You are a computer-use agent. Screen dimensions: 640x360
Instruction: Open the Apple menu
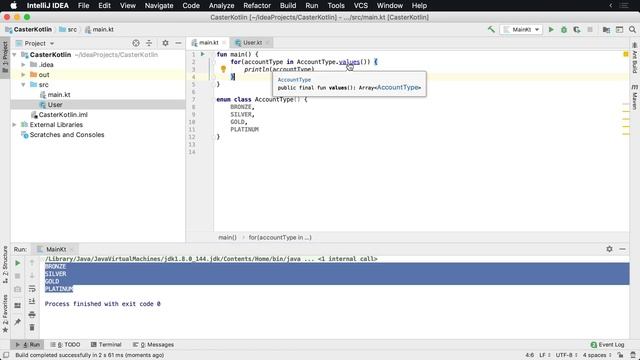pos(13,6)
